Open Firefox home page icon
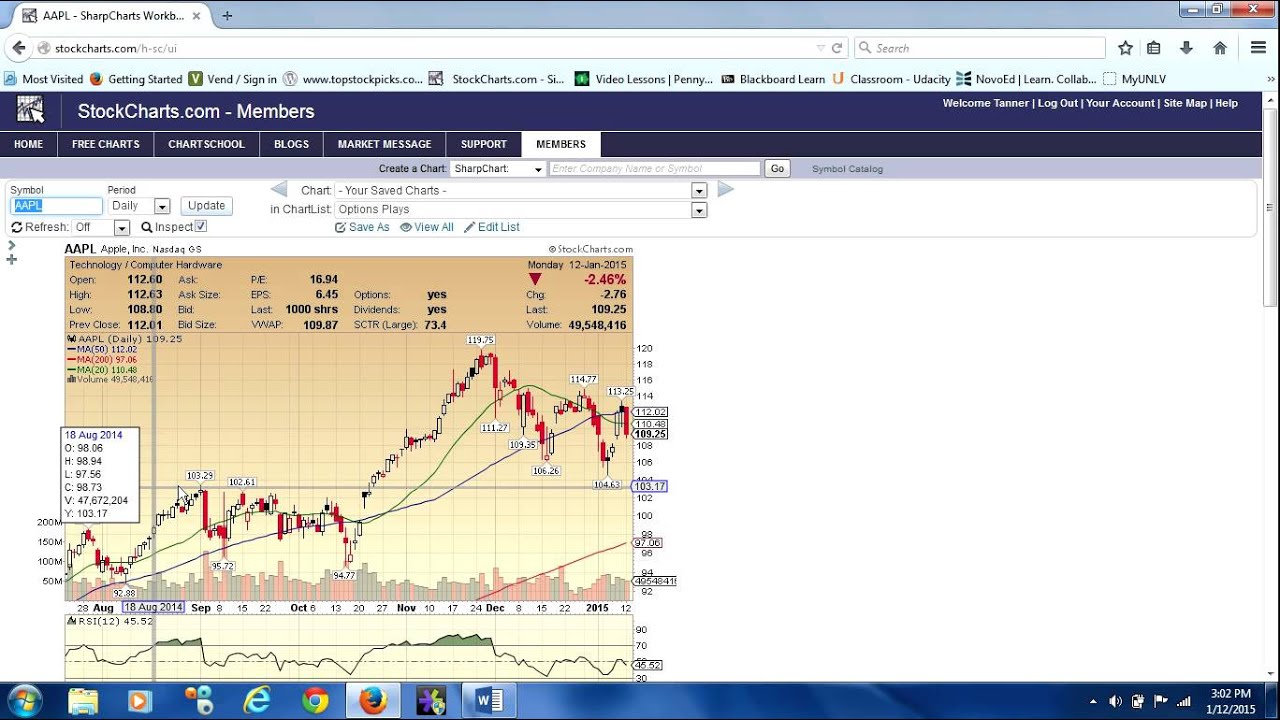The width and height of the screenshot is (1280, 720). 1220,48
